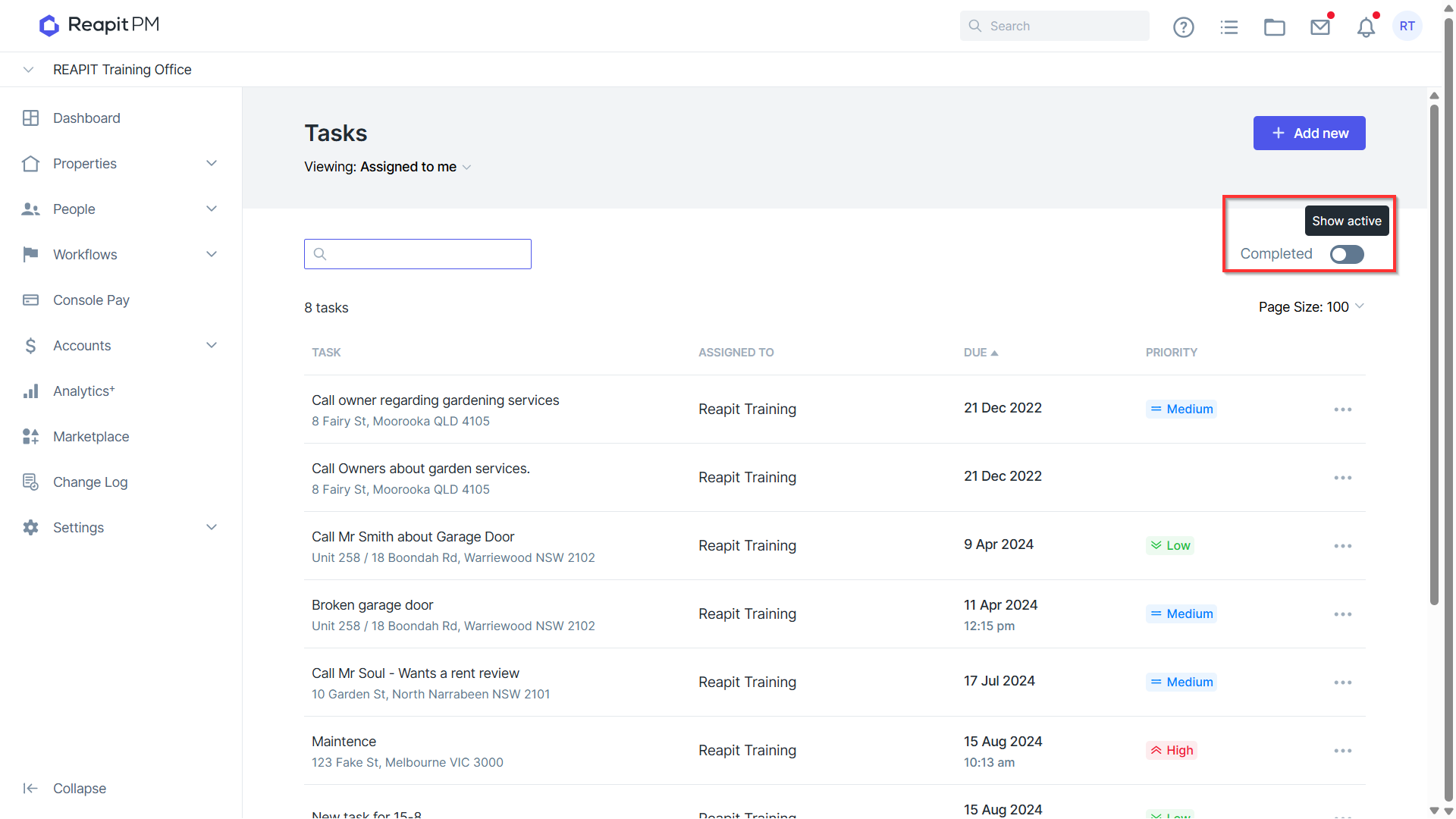The width and height of the screenshot is (1456, 819).
Task: Expand the Accounts menu chevron
Action: [x=212, y=345]
